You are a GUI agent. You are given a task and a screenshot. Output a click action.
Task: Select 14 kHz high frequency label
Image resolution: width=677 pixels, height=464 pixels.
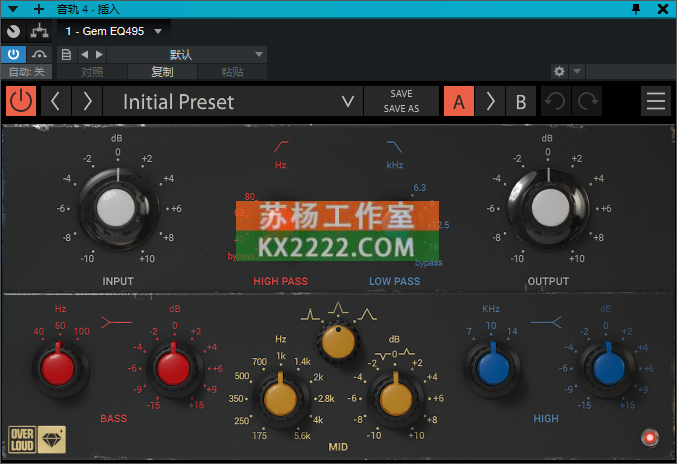pyautogui.click(x=512, y=331)
